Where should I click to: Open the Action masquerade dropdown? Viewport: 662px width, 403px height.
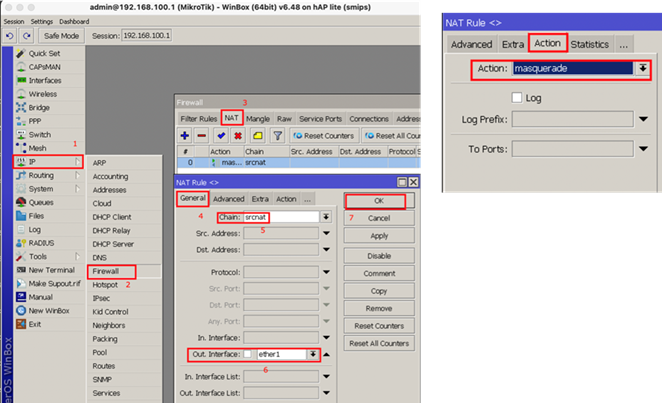[643, 68]
